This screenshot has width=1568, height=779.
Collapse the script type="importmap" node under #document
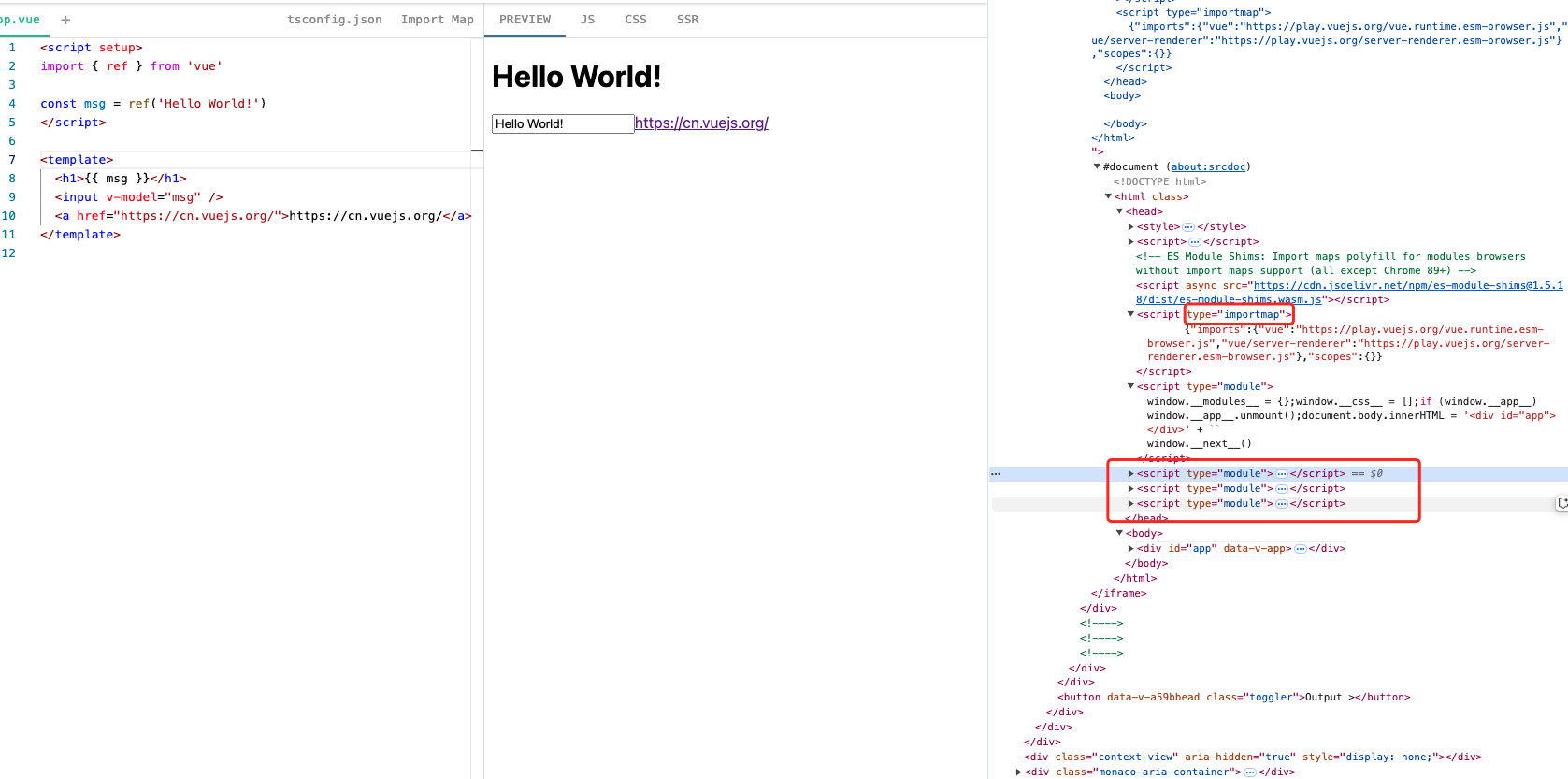(x=1130, y=314)
